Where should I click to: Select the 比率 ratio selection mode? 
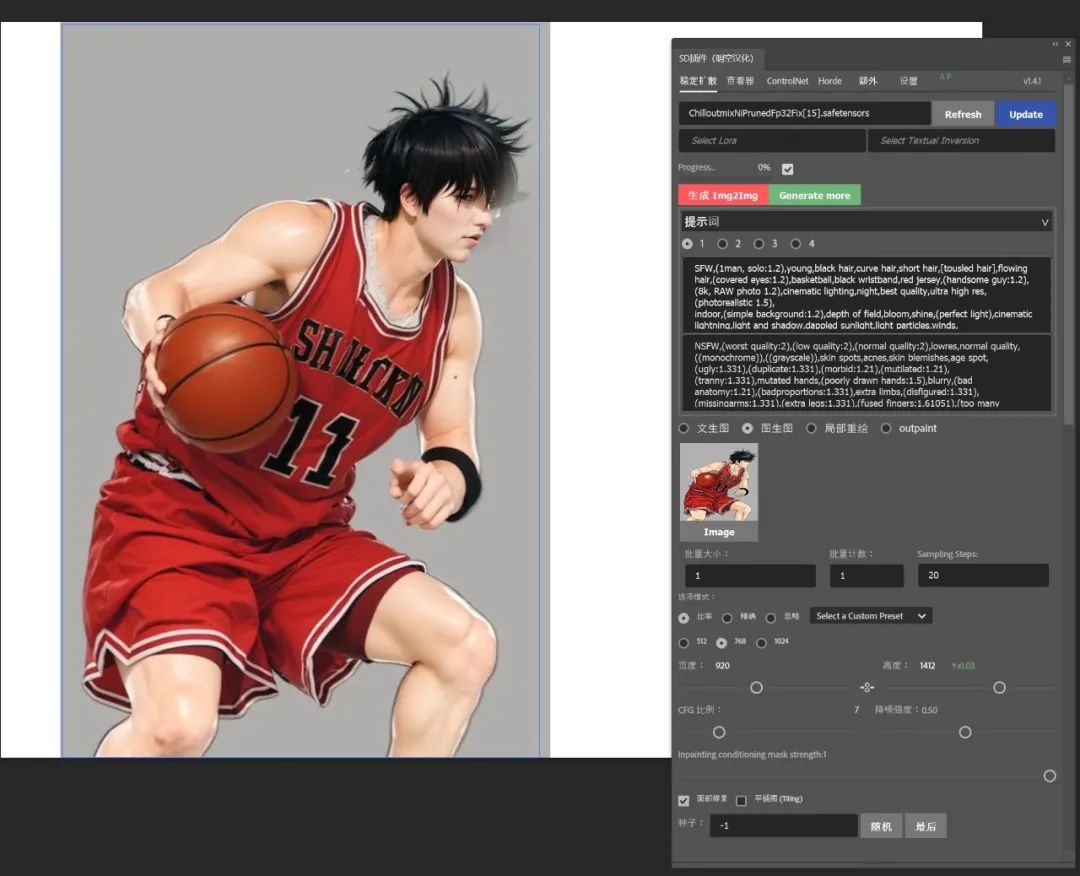pyautogui.click(x=683, y=618)
